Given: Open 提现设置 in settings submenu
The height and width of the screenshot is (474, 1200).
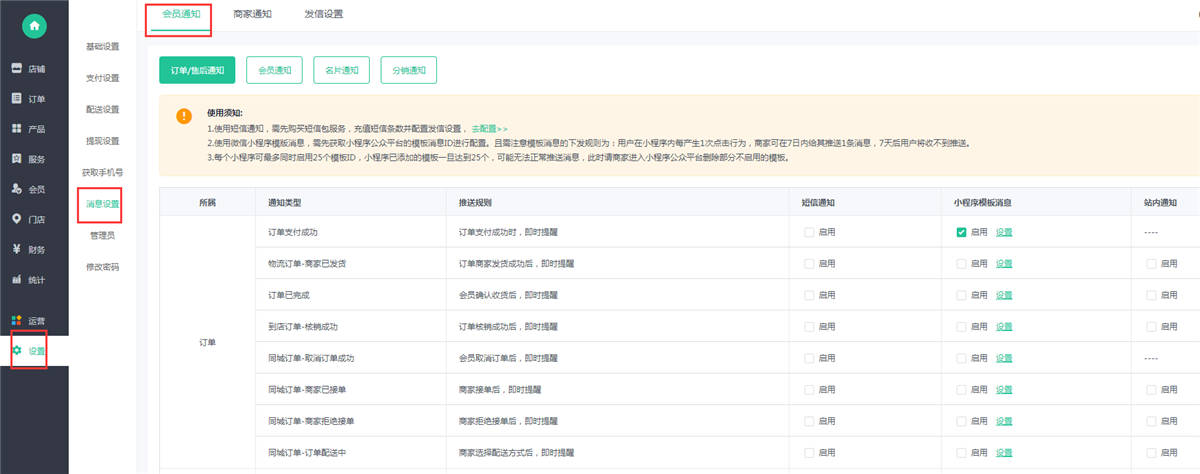Looking at the screenshot, I should pyautogui.click(x=102, y=141).
